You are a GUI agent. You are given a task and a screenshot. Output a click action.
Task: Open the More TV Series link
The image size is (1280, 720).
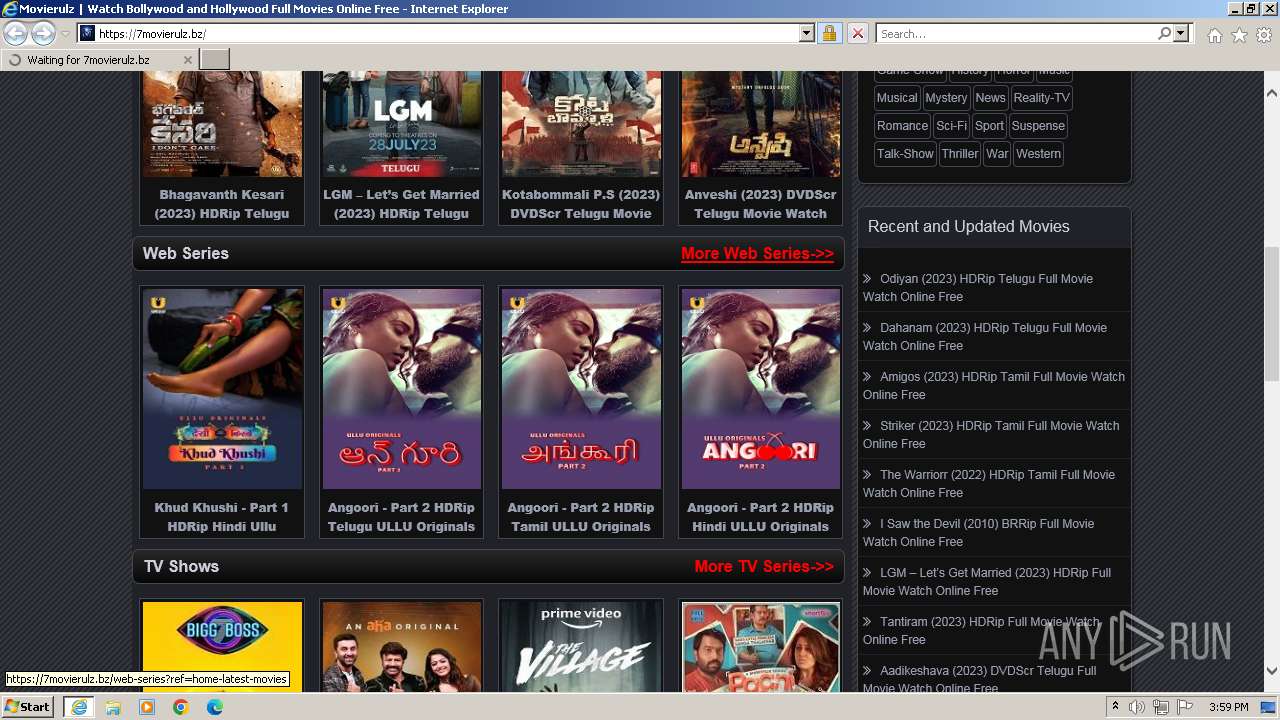764,567
